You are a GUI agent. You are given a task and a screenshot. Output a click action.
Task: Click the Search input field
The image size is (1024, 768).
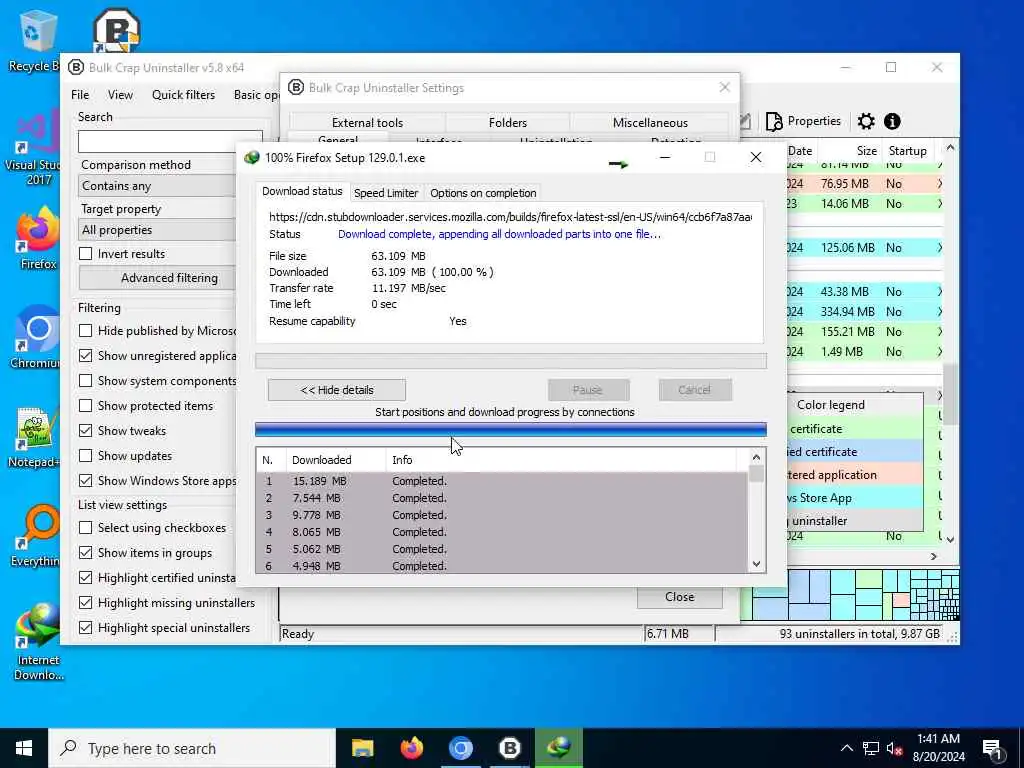tap(170, 142)
